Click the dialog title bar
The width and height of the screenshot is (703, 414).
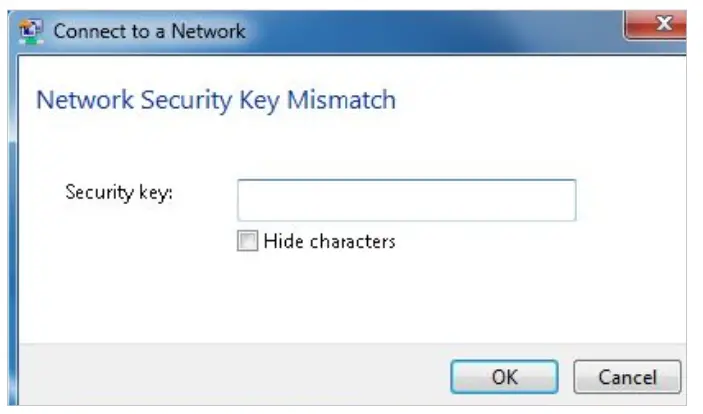point(400,30)
